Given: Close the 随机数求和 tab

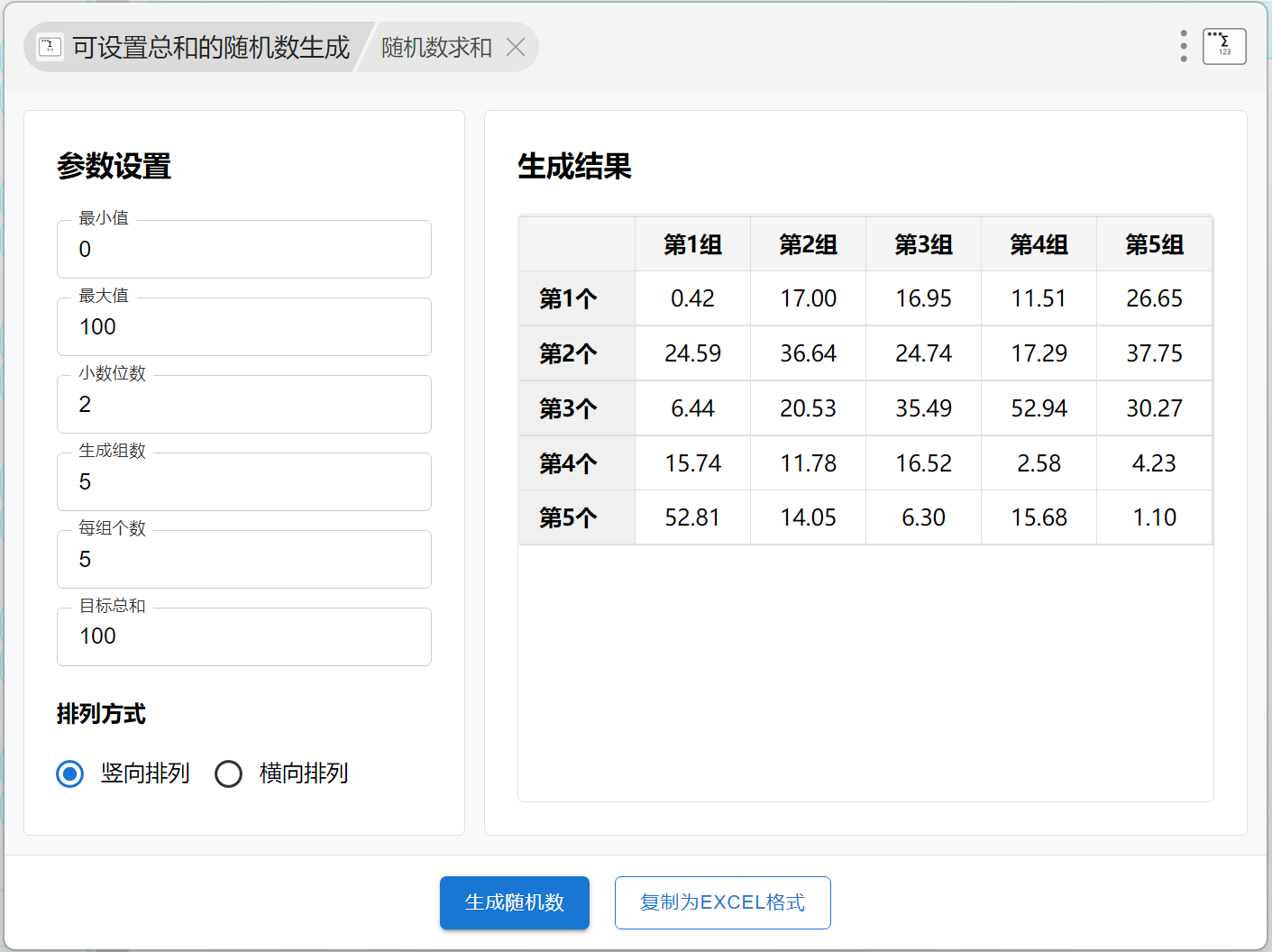Looking at the screenshot, I should click(x=516, y=47).
